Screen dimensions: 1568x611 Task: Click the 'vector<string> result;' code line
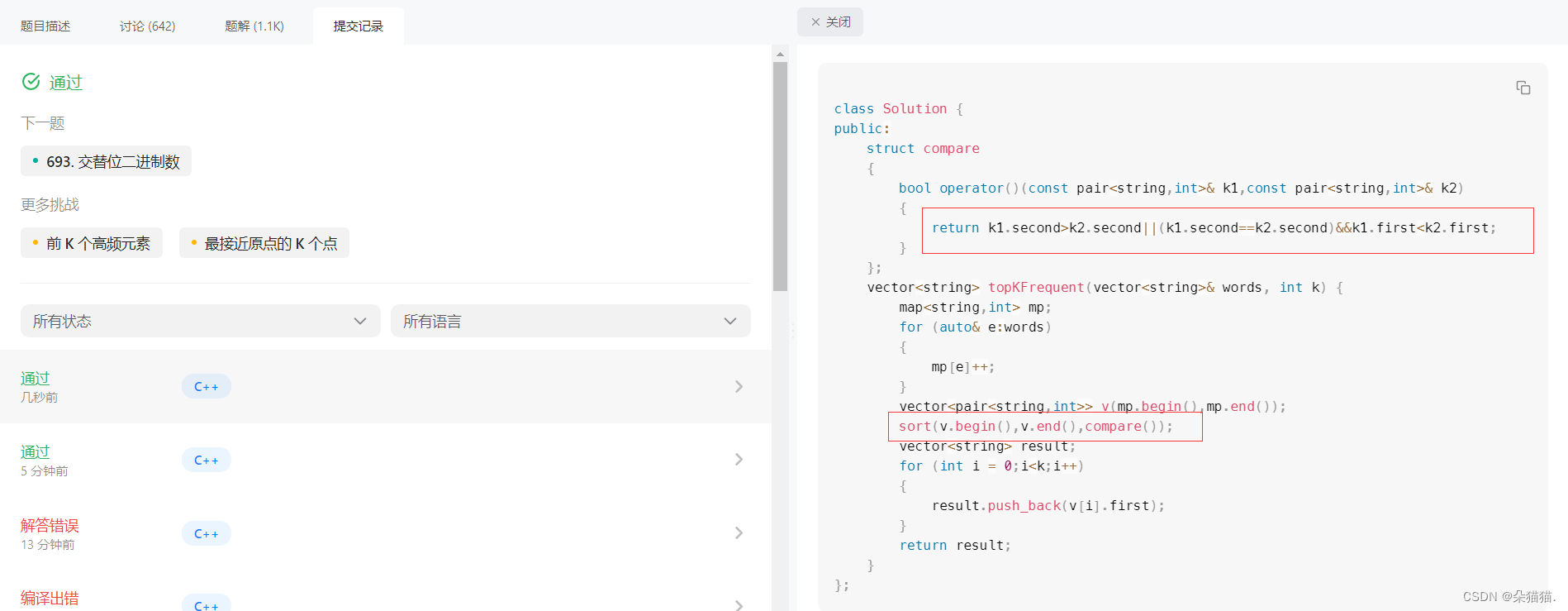[987, 446]
